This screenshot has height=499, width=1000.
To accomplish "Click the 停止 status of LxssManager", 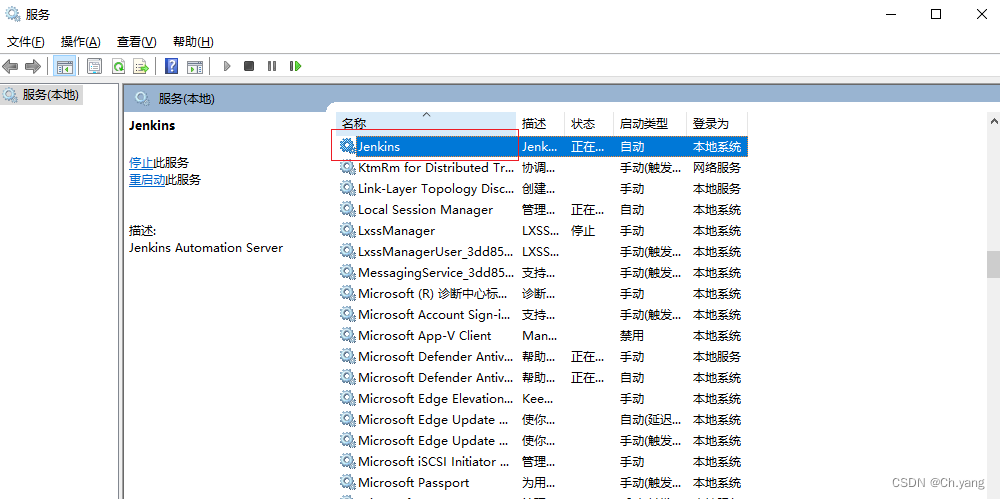I will (x=583, y=230).
